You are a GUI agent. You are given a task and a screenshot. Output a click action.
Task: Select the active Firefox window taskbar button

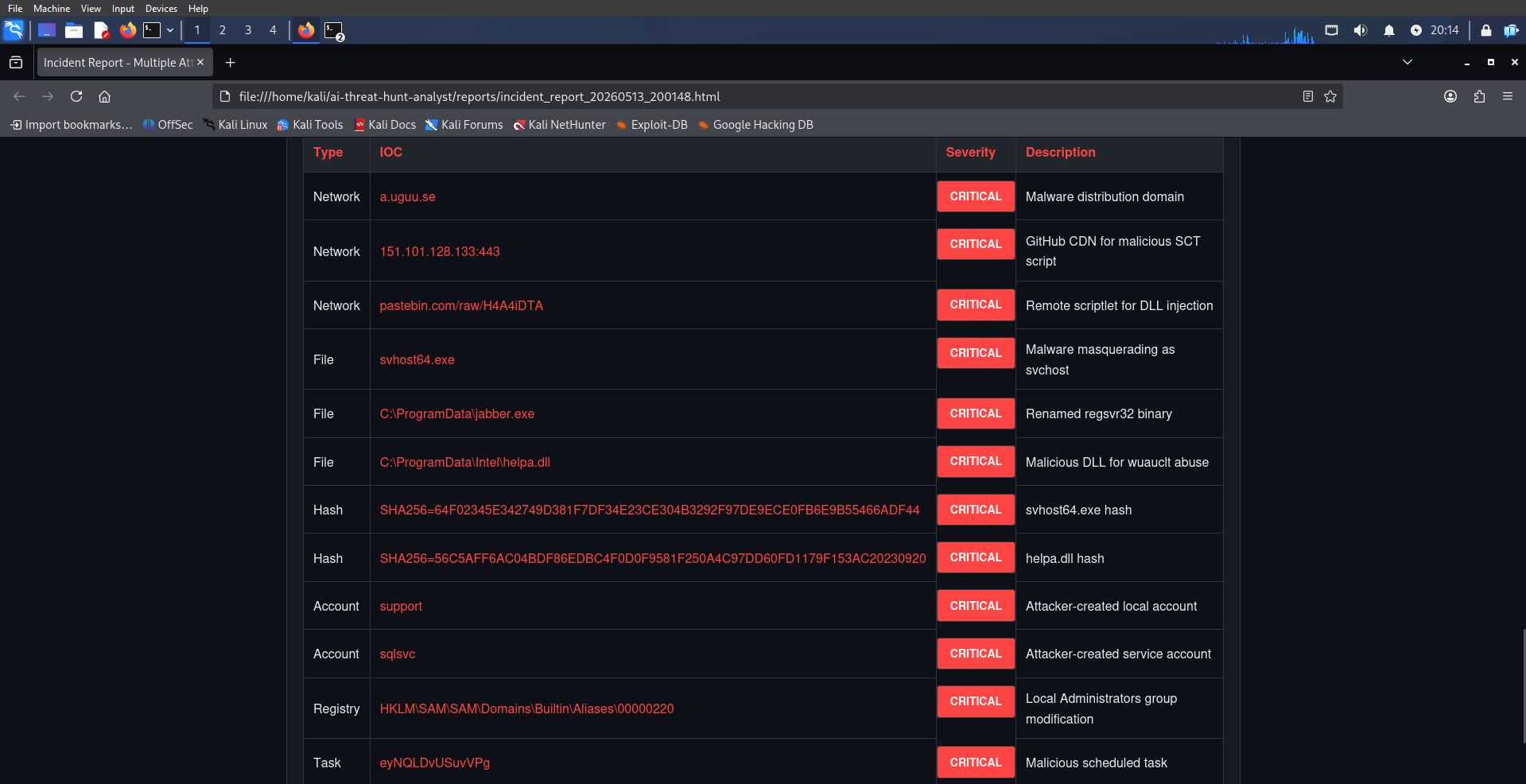306,30
